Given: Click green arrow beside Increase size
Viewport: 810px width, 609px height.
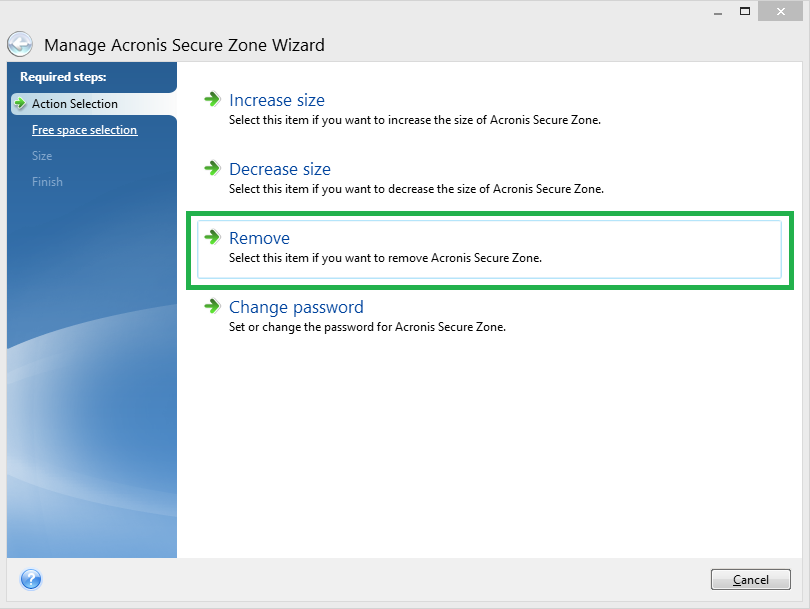Looking at the screenshot, I should point(212,99).
